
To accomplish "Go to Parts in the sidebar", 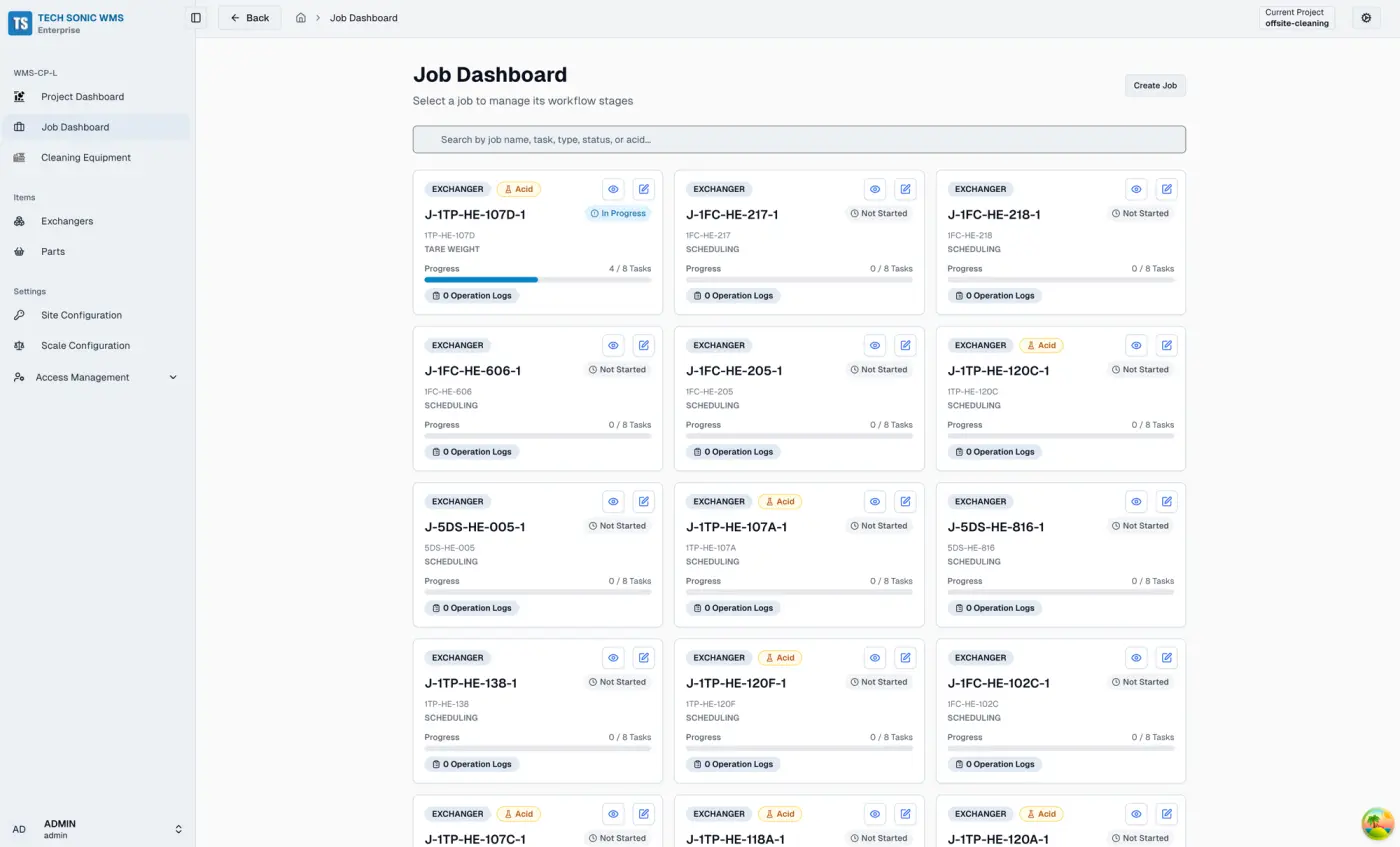I will [95, 251].
